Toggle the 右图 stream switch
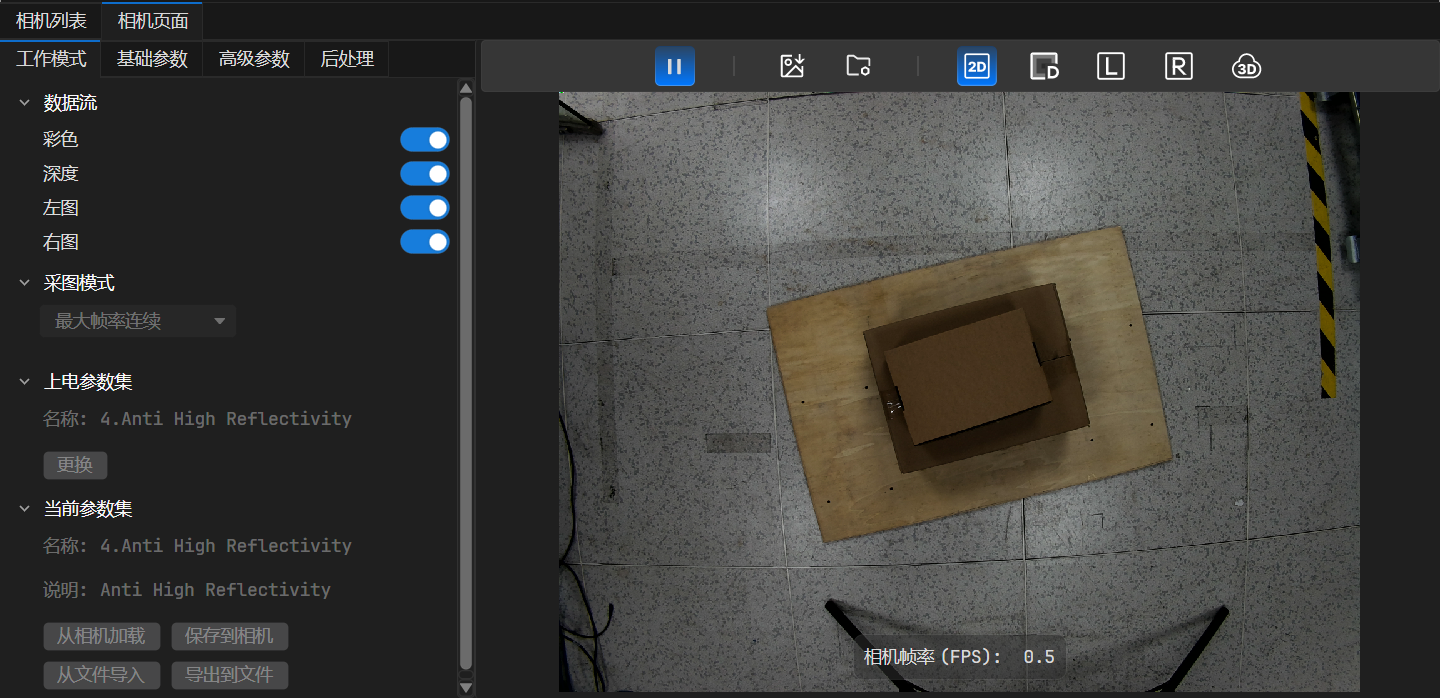1440x698 pixels. coord(425,242)
